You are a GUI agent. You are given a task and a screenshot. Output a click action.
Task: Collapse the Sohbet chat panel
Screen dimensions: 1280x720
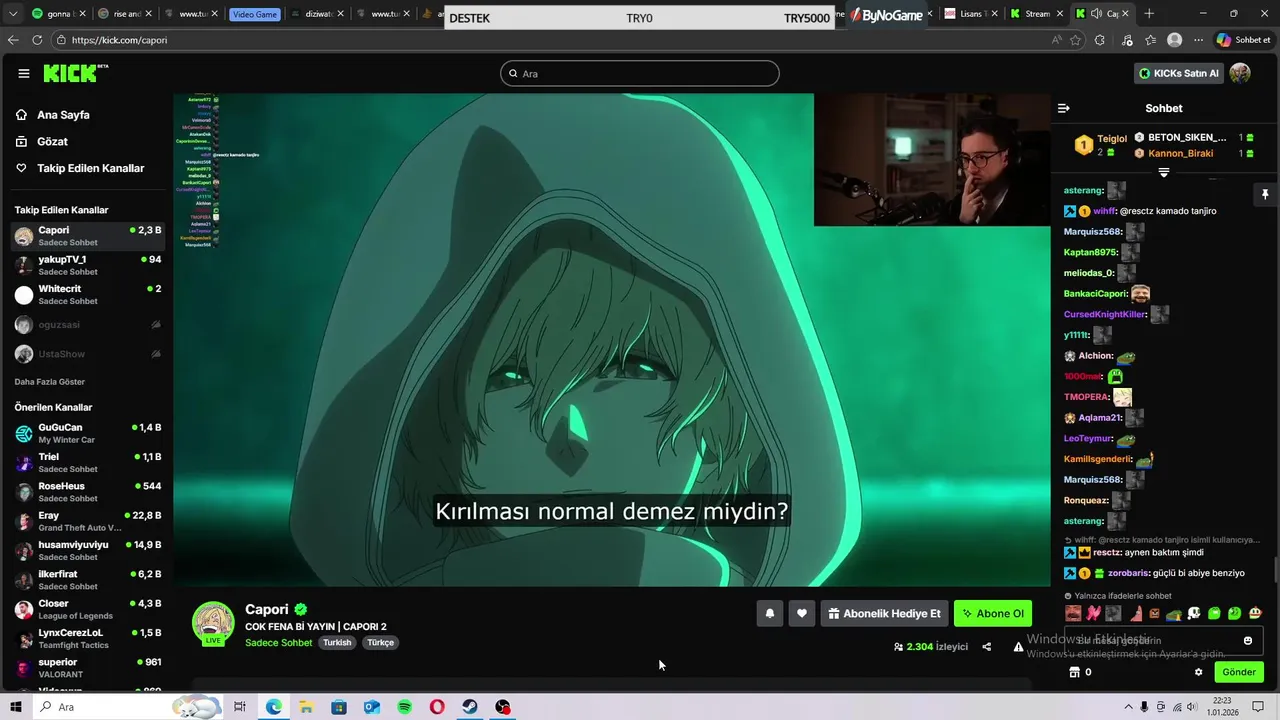pos(1064,108)
